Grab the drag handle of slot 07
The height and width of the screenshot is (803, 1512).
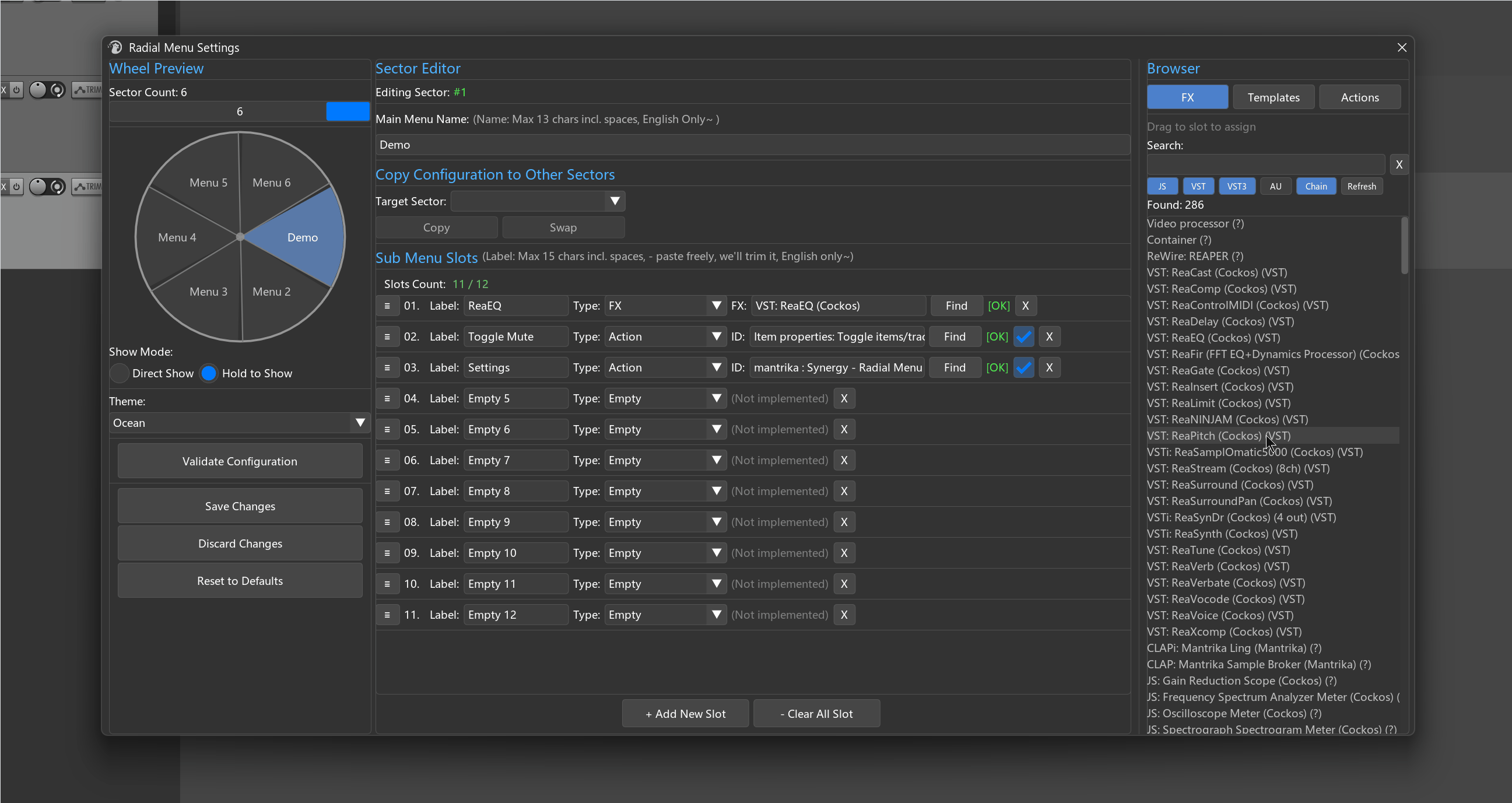point(387,492)
